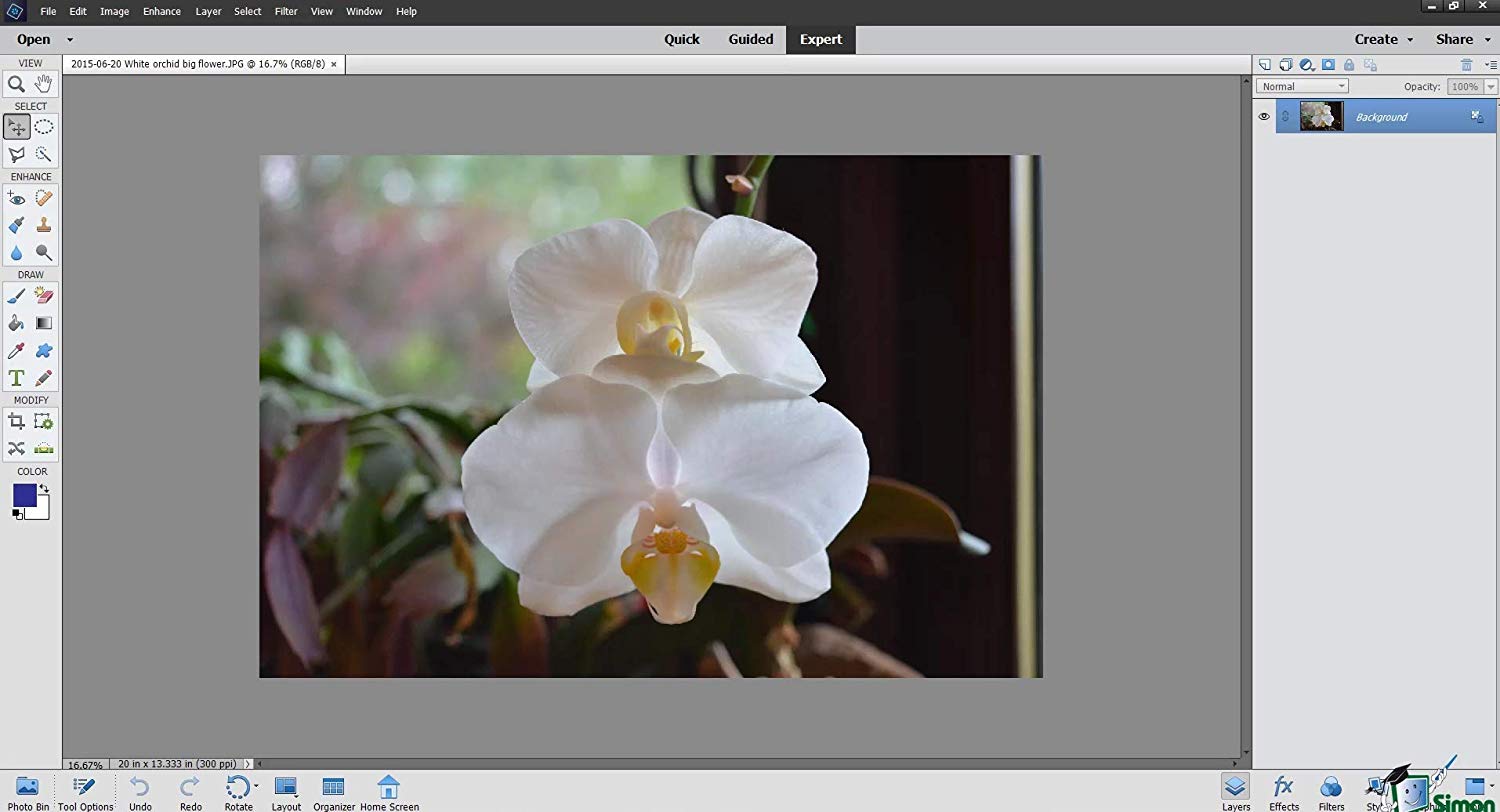Screen dimensions: 1500x812
Task: Select the Elliptical Marquee tool
Action: point(44,127)
